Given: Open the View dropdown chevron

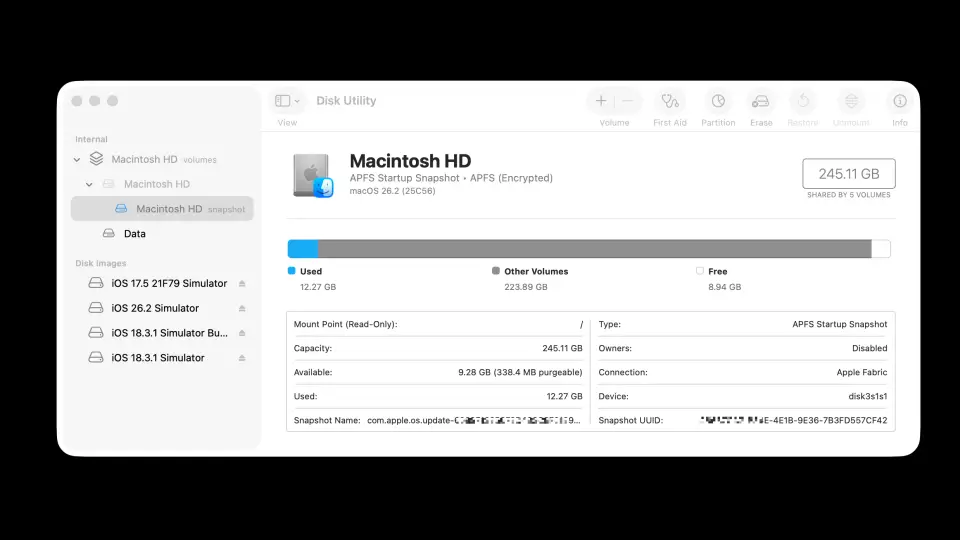Looking at the screenshot, I should 297,102.
